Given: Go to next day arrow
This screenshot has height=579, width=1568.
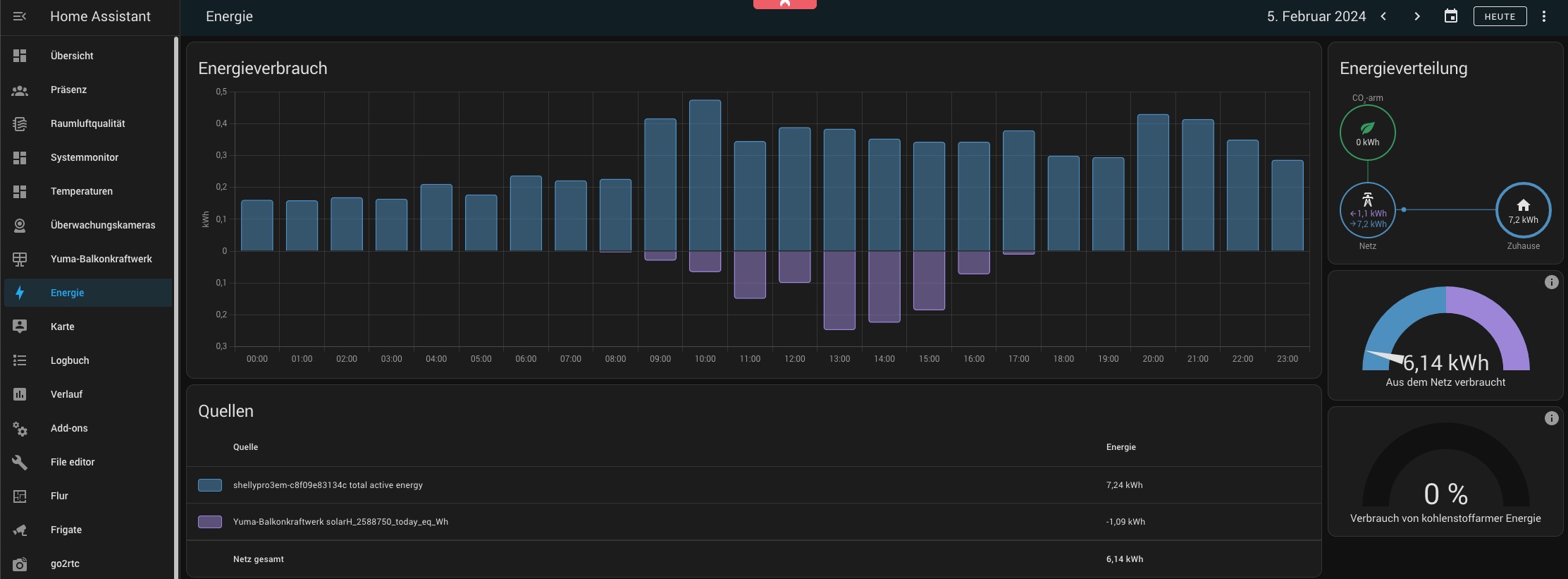Looking at the screenshot, I should click(x=1417, y=16).
